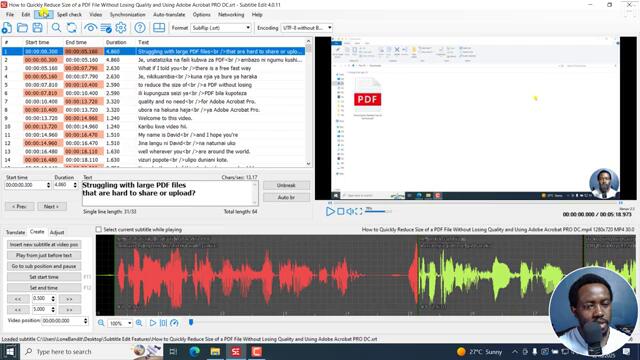Open File Explorer from the taskbar
Screen dimensions: 640x360
coord(215,351)
